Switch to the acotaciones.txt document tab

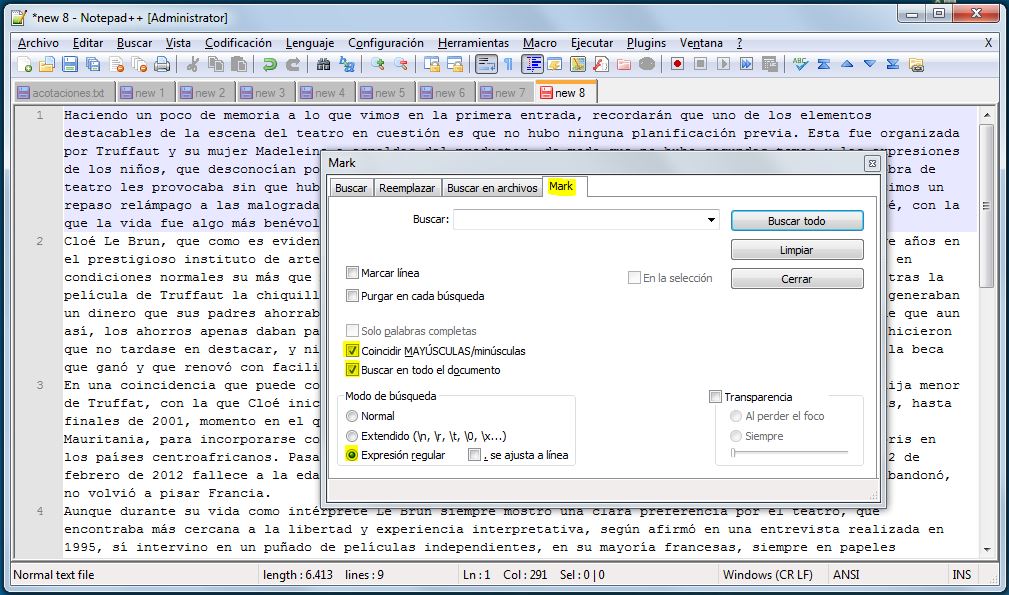click(x=63, y=93)
